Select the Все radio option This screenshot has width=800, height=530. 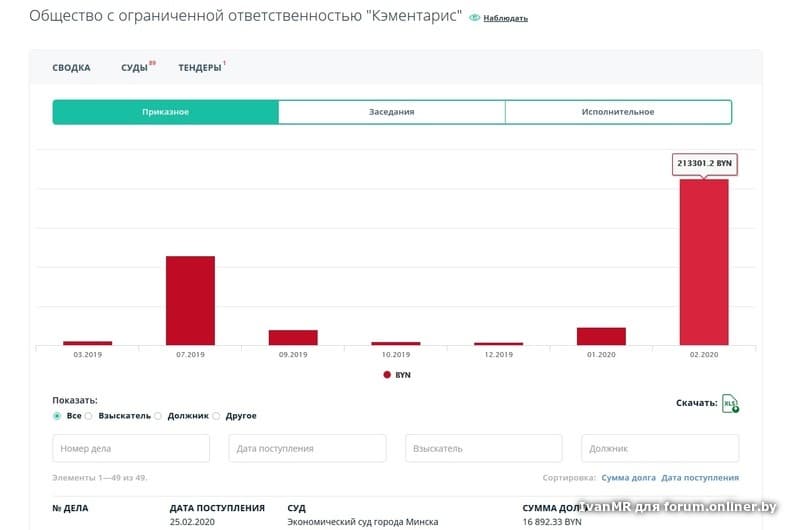57,416
